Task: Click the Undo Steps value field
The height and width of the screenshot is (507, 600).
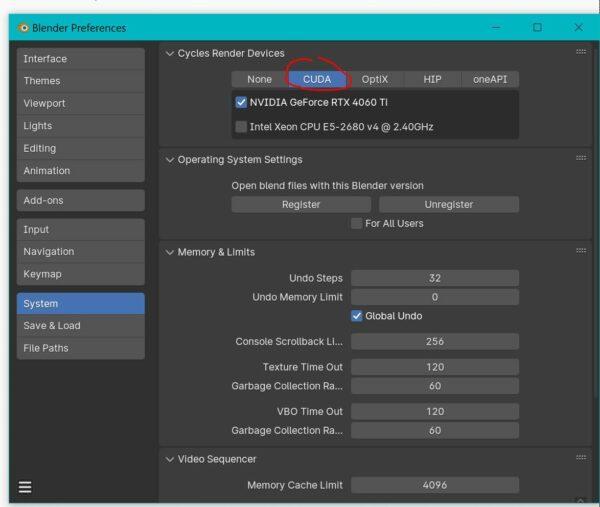Action: click(x=435, y=278)
